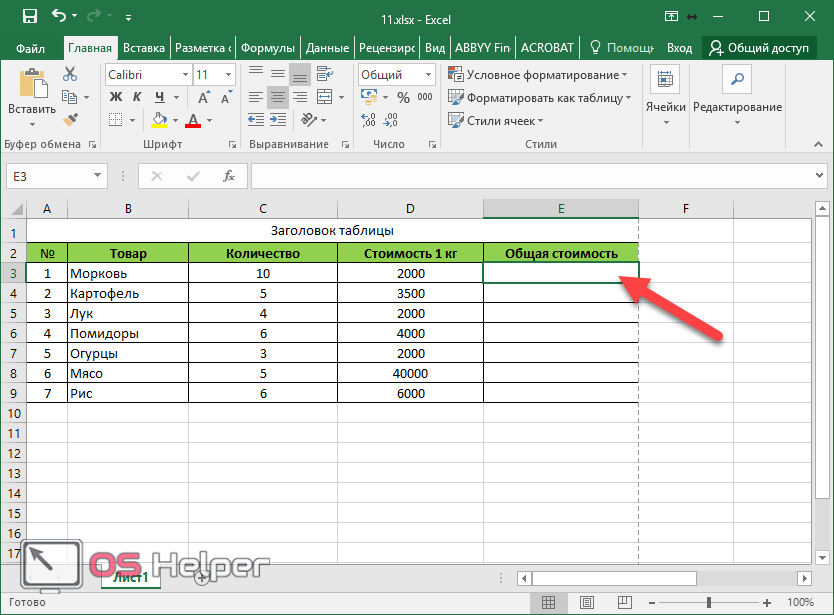This screenshot has width=834, height=615.
Task: Click the Wrap Text icon
Action: [324, 75]
